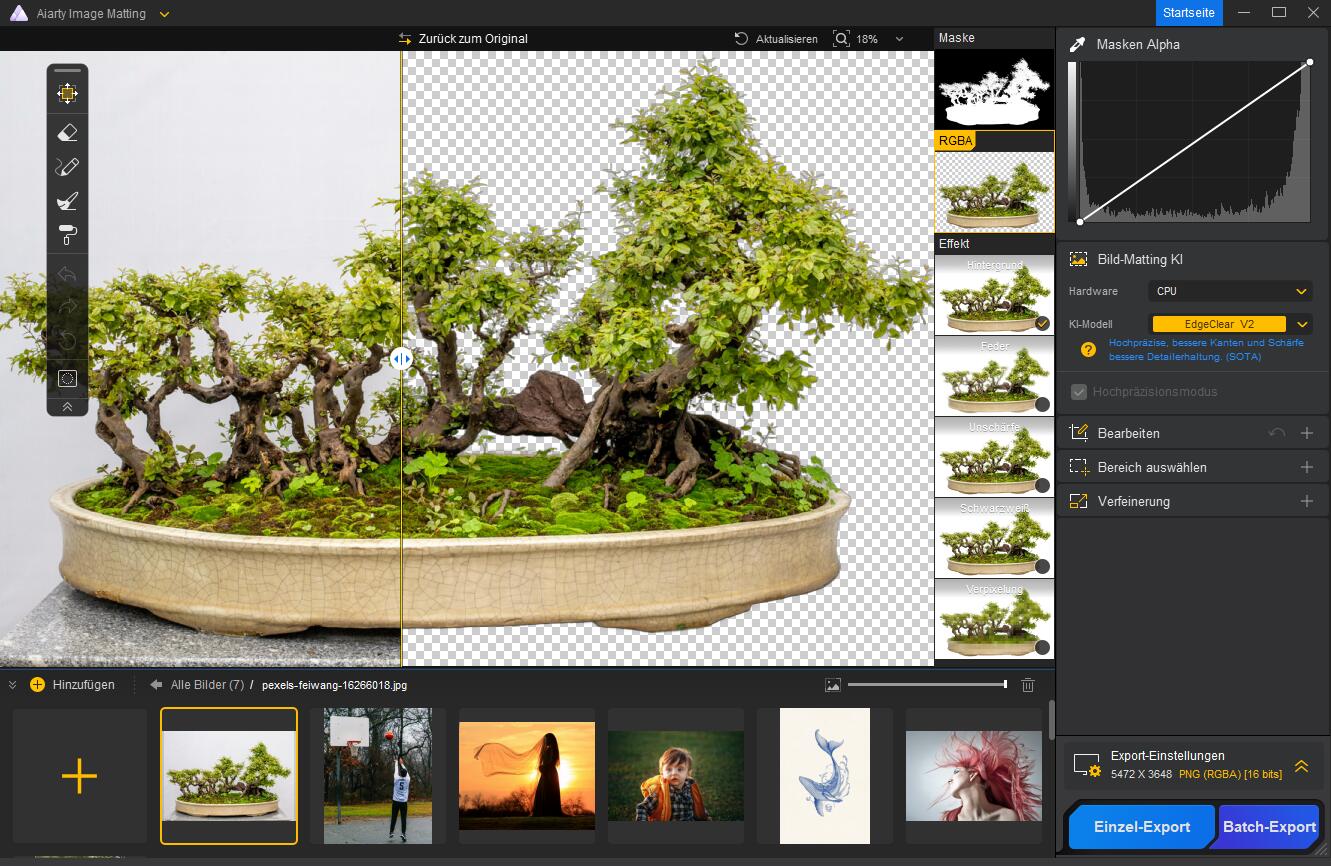Enable Hochpräzisionsmodus checkbox

[1079, 392]
